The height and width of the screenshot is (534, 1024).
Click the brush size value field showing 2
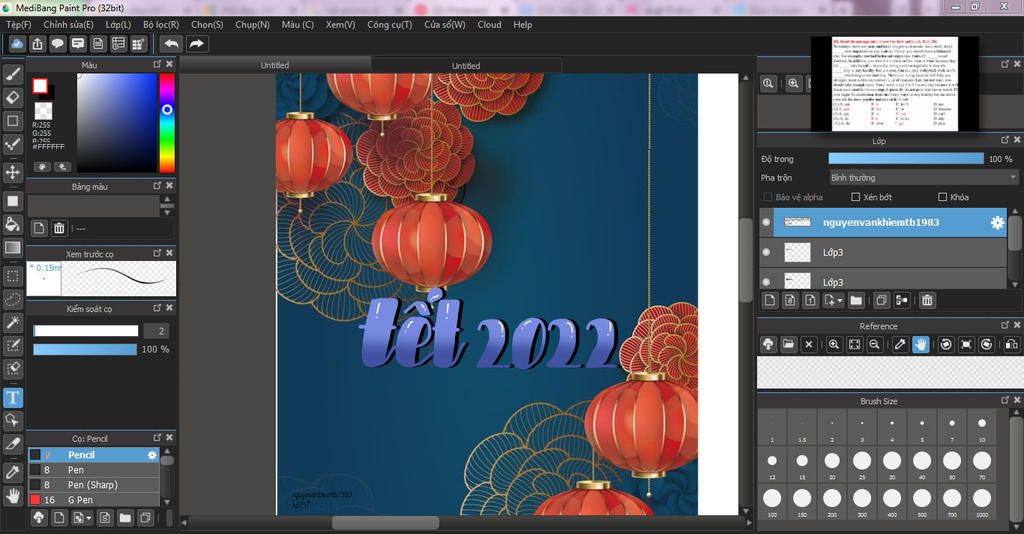(157, 331)
